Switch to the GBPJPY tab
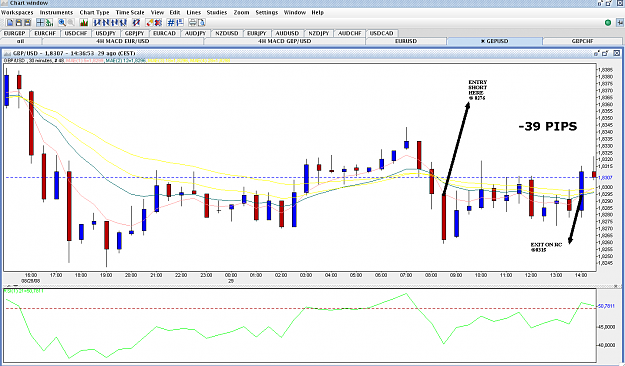The width and height of the screenshot is (625, 366). point(135,33)
